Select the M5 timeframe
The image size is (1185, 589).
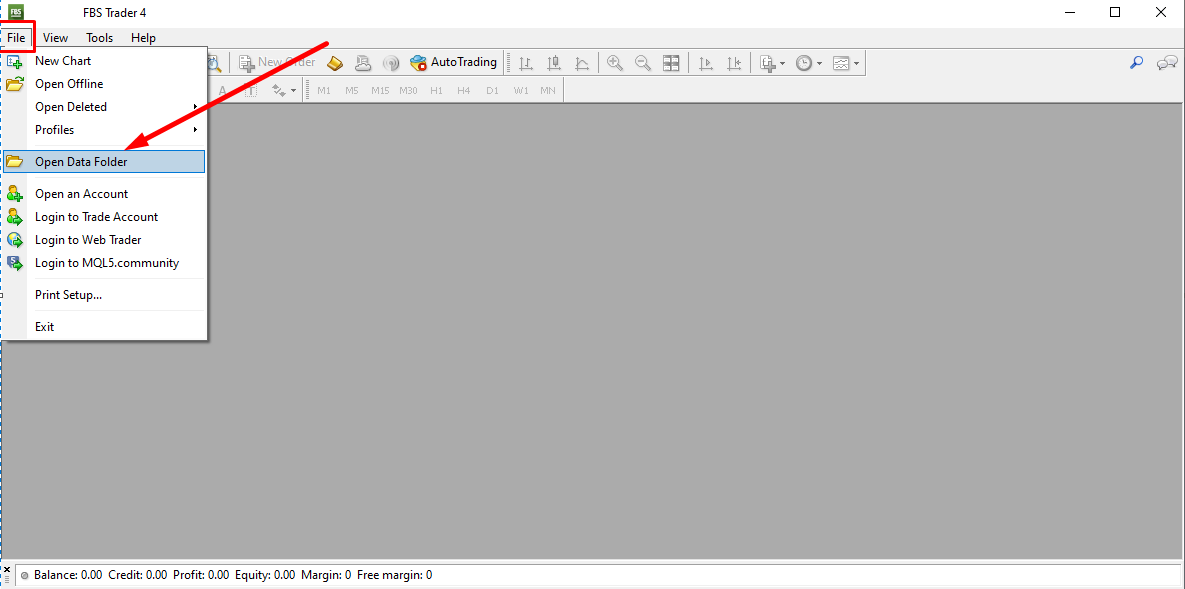coord(351,91)
